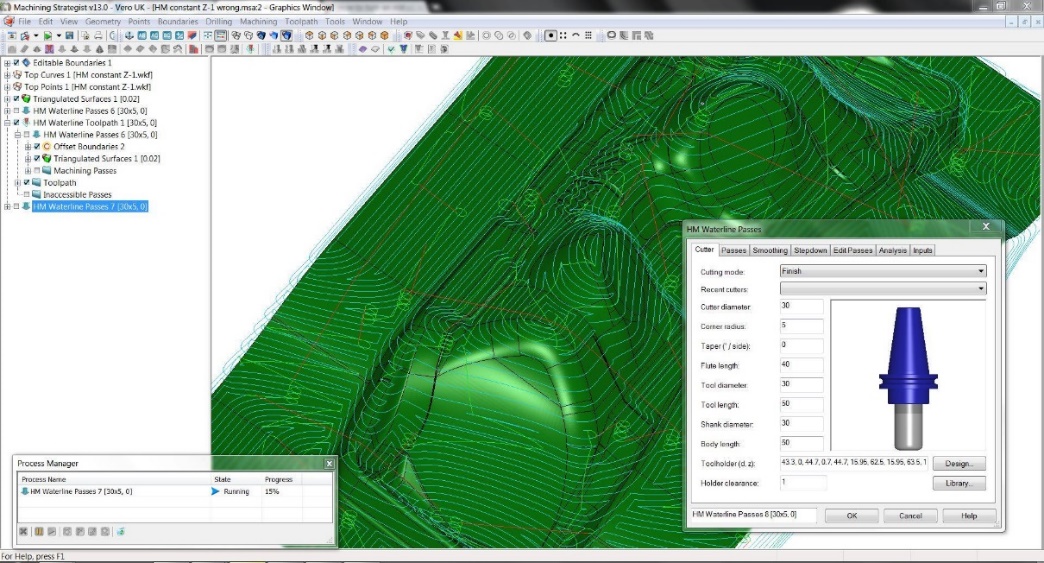This screenshot has height=563, width=1044.
Task: Click the HM Waterline Toolpath 1 node icon
Action: click(27, 122)
